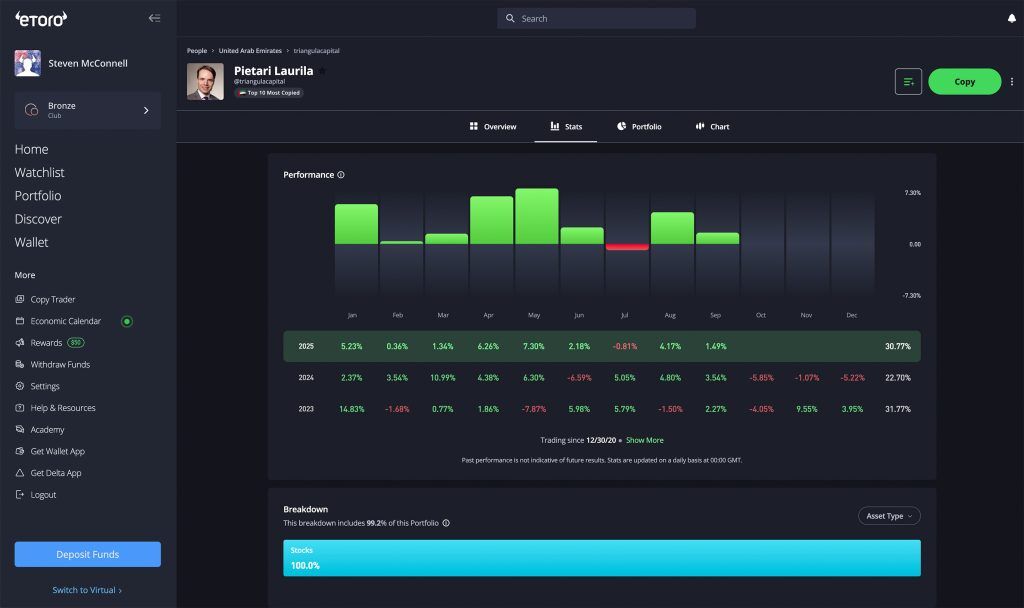Switch to the Portfolio tab

pyautogui.click(x=638, y=127)
